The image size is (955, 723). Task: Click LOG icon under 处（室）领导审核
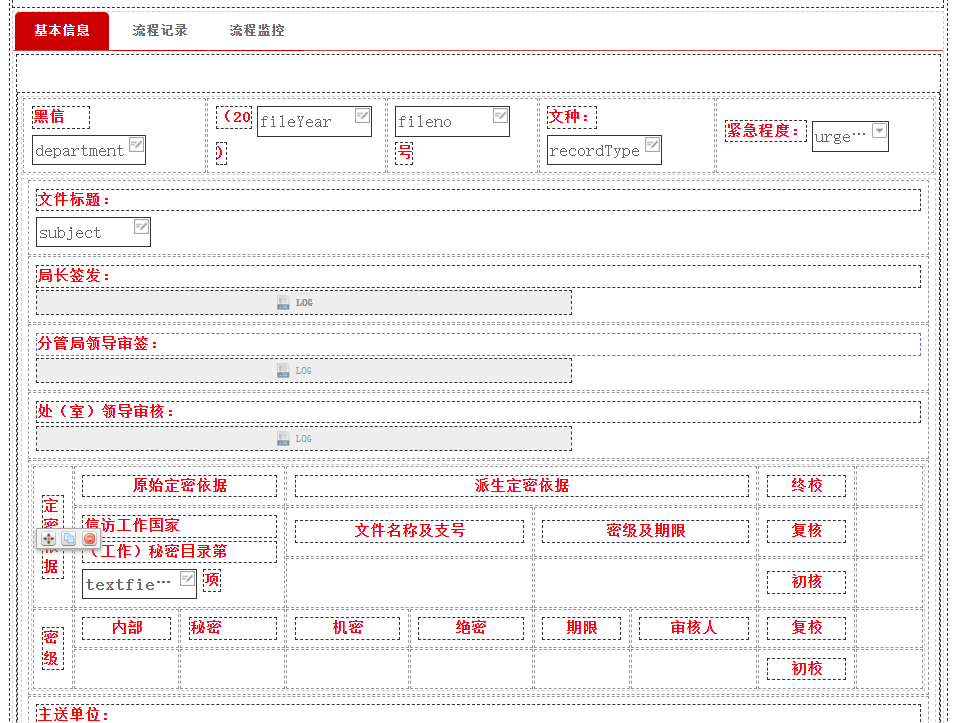[x=283, y=439]
